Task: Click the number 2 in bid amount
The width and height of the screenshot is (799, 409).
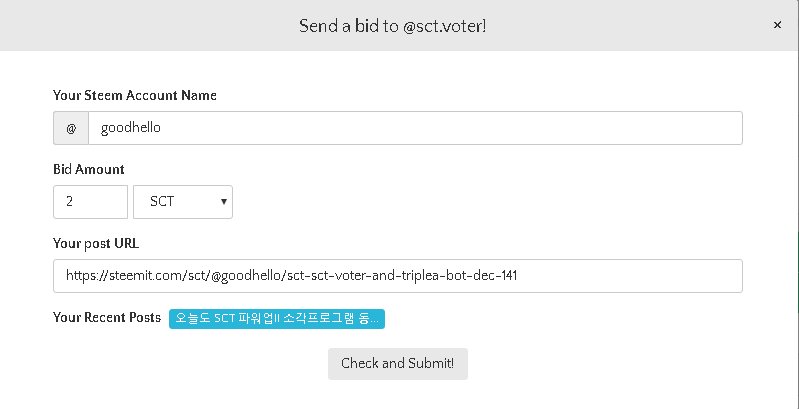Action: coord(70,201)
